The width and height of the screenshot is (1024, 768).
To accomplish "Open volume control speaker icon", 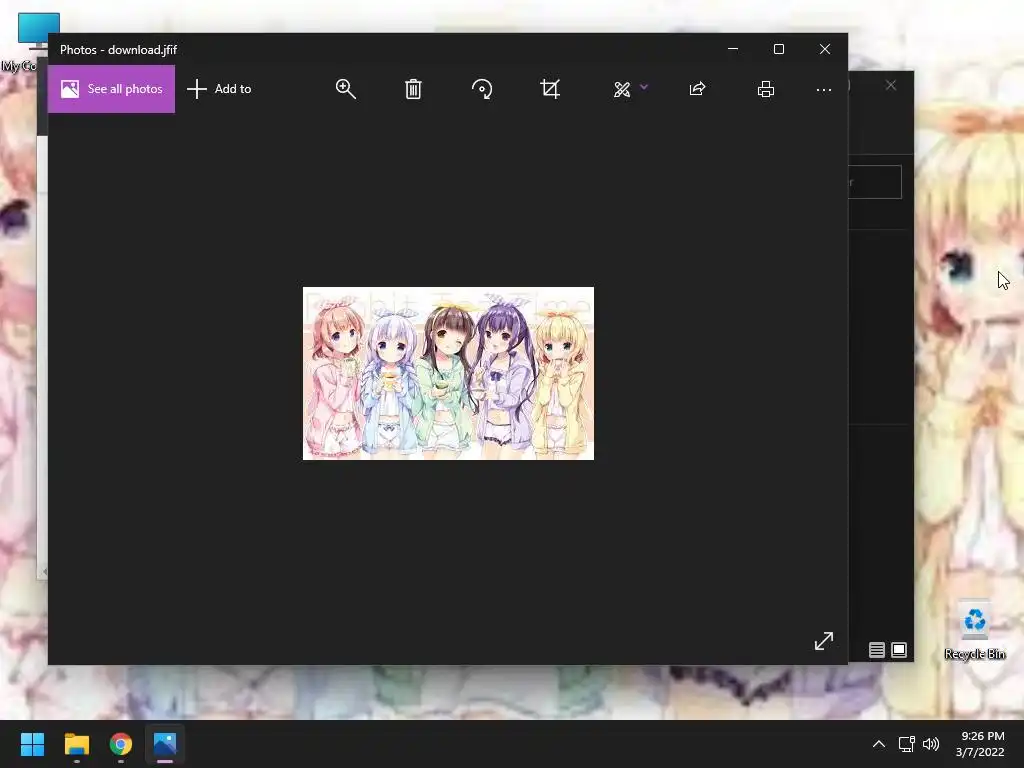I will [931, 744].
